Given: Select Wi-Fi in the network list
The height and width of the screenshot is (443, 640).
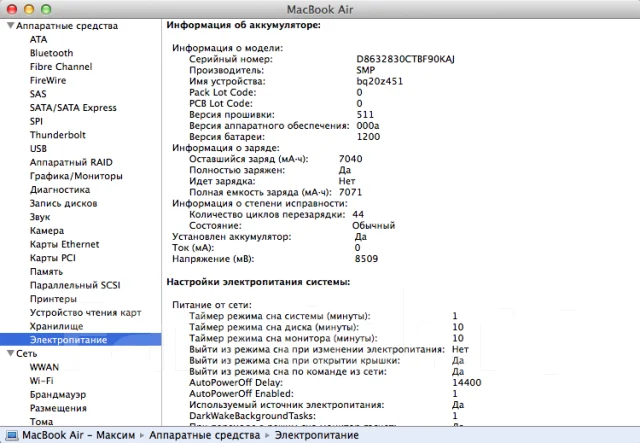Looking at the screenshot, I should (42, 381).
